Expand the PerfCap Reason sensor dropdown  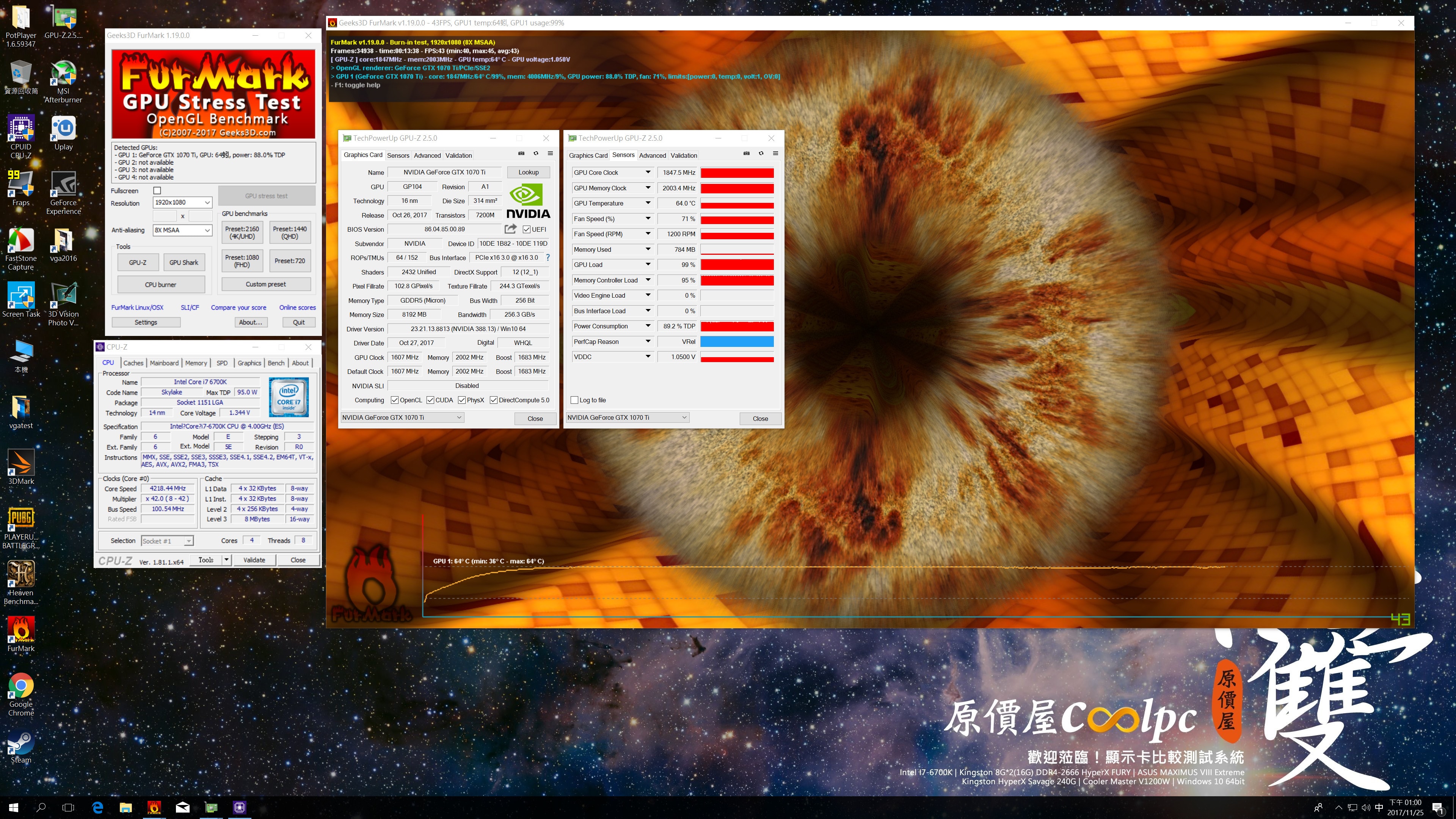point(648,341)
